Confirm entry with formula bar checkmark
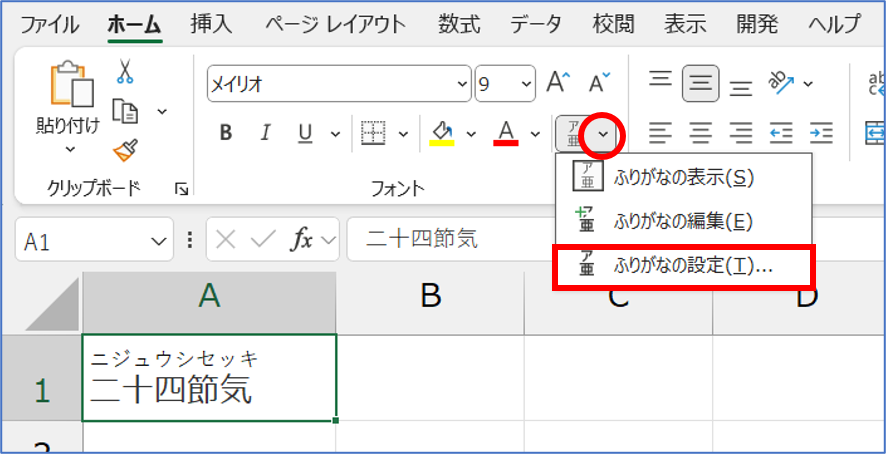Viewport: 886px width, 454px height. [x=262, y=240]
